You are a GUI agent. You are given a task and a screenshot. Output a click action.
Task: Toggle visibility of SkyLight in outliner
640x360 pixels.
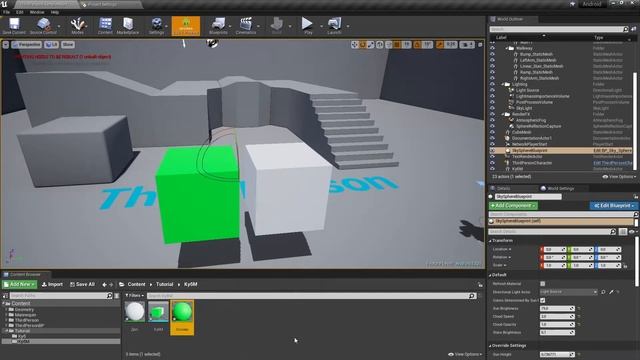492,108
